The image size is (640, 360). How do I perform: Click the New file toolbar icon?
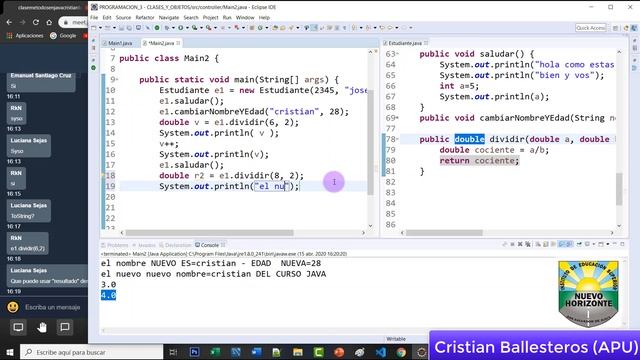(x=93, y=28)
